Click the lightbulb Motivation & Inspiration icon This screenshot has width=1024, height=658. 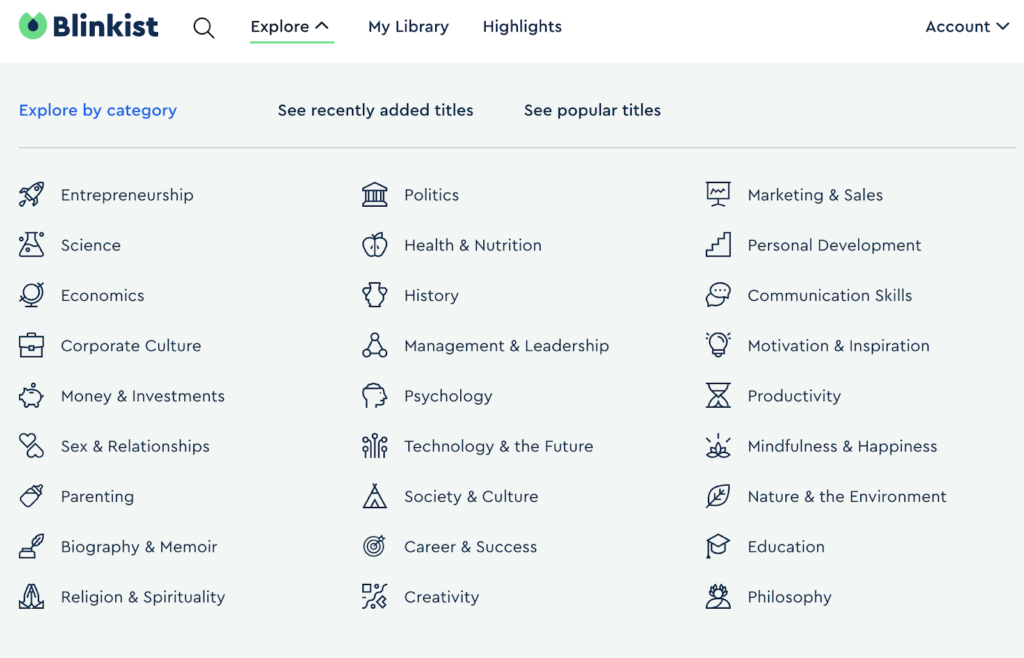coord(718,345)
